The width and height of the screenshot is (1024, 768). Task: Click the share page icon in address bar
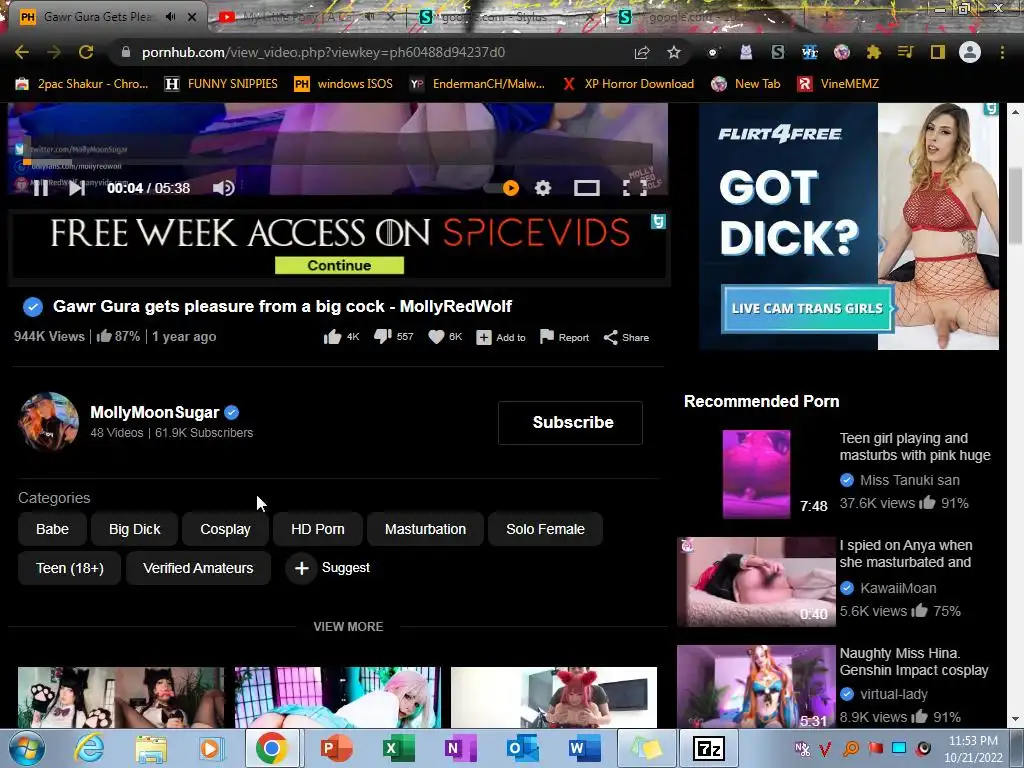642,52
